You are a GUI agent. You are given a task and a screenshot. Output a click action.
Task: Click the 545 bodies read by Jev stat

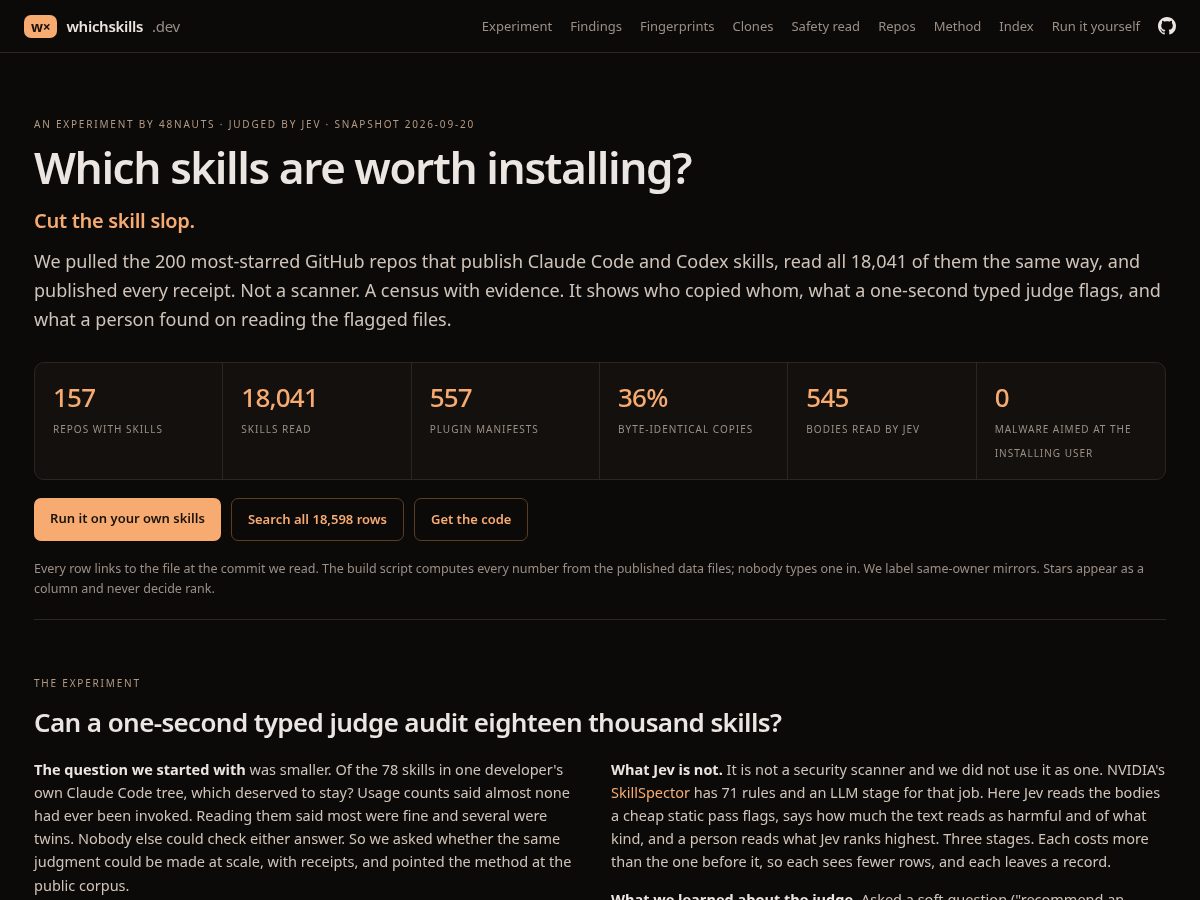(882, 421)
